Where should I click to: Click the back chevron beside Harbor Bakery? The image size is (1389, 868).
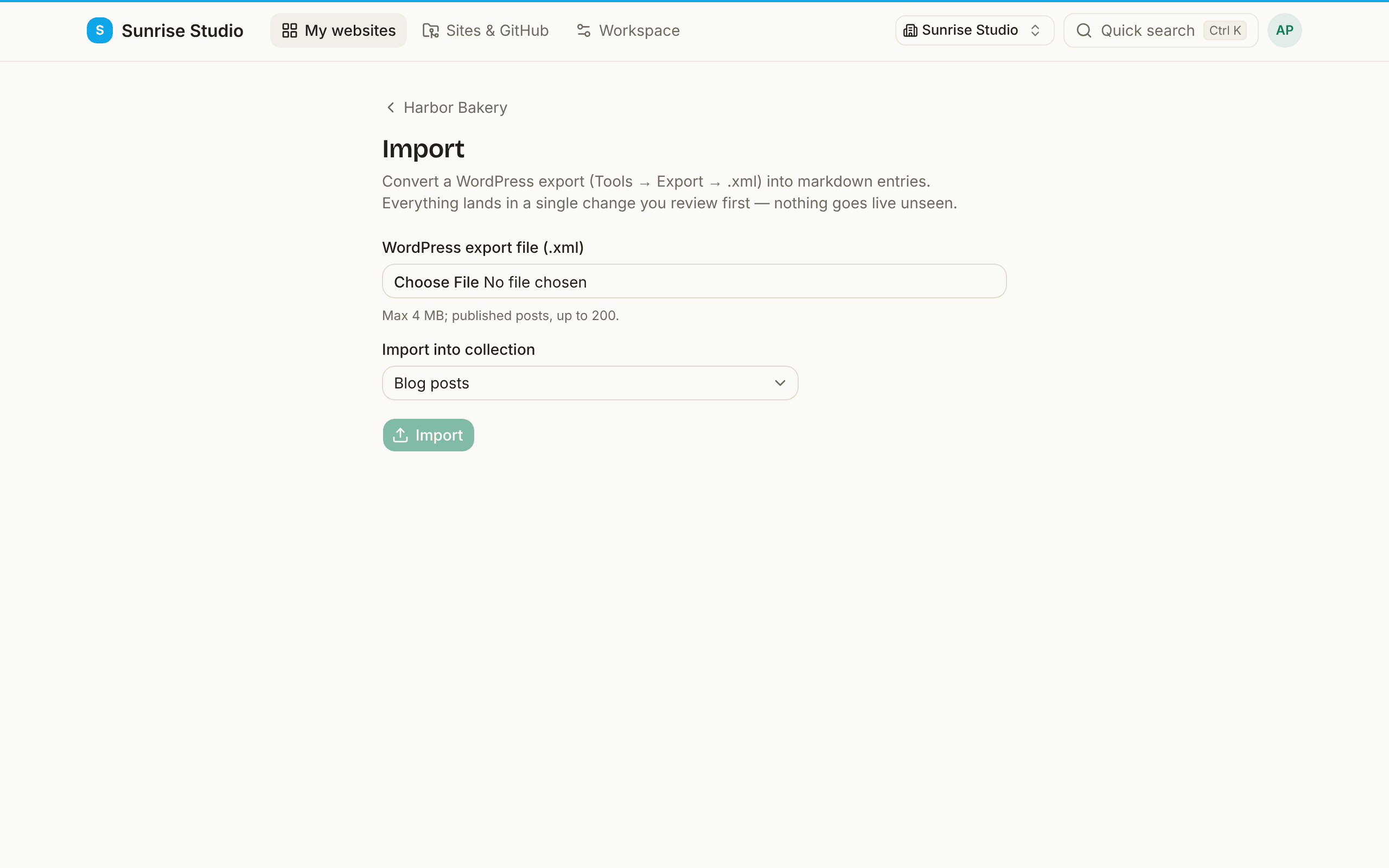coord(391,107)
